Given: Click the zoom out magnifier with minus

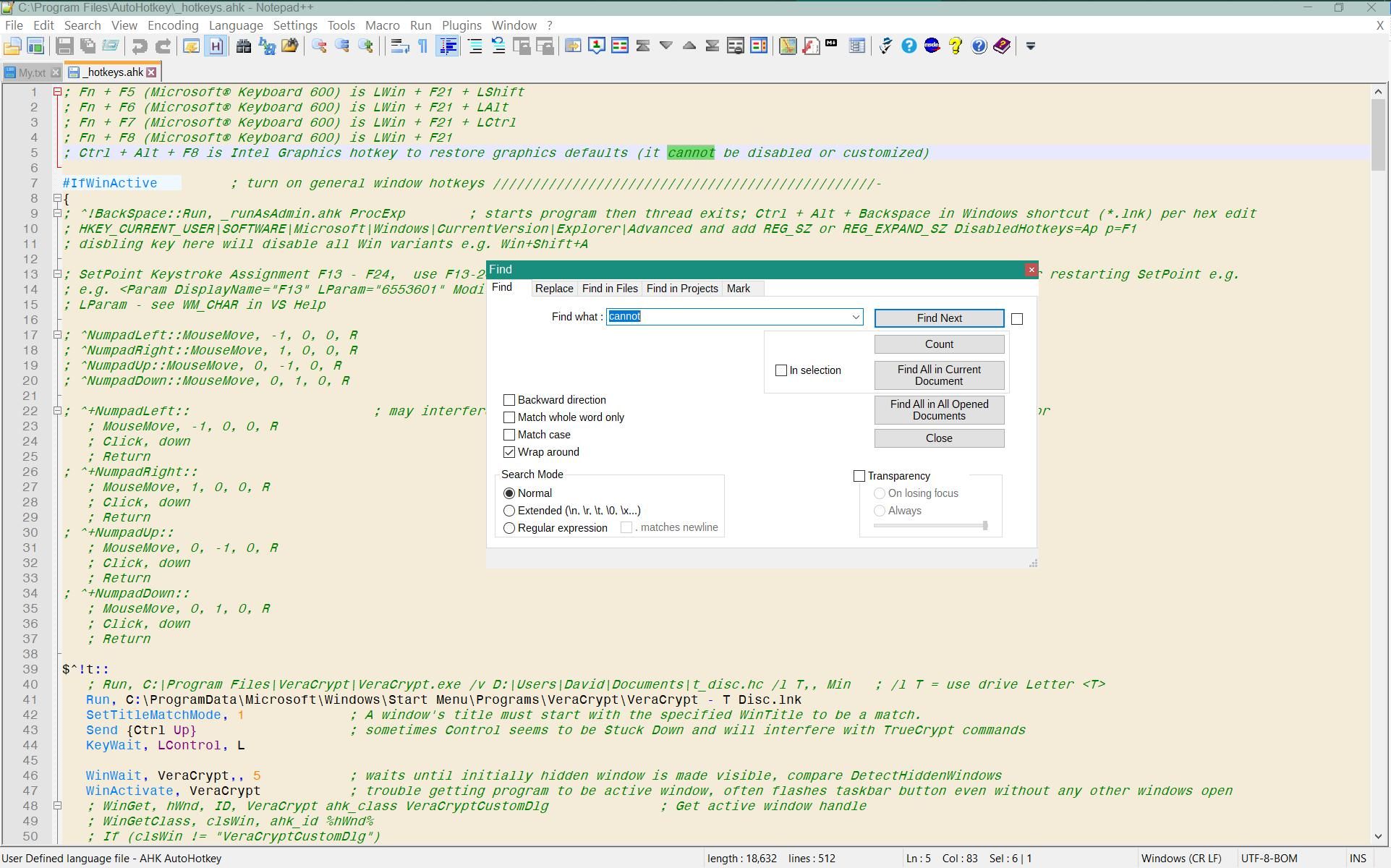Looking at the screenshot, I should click(x=319, y=46).
